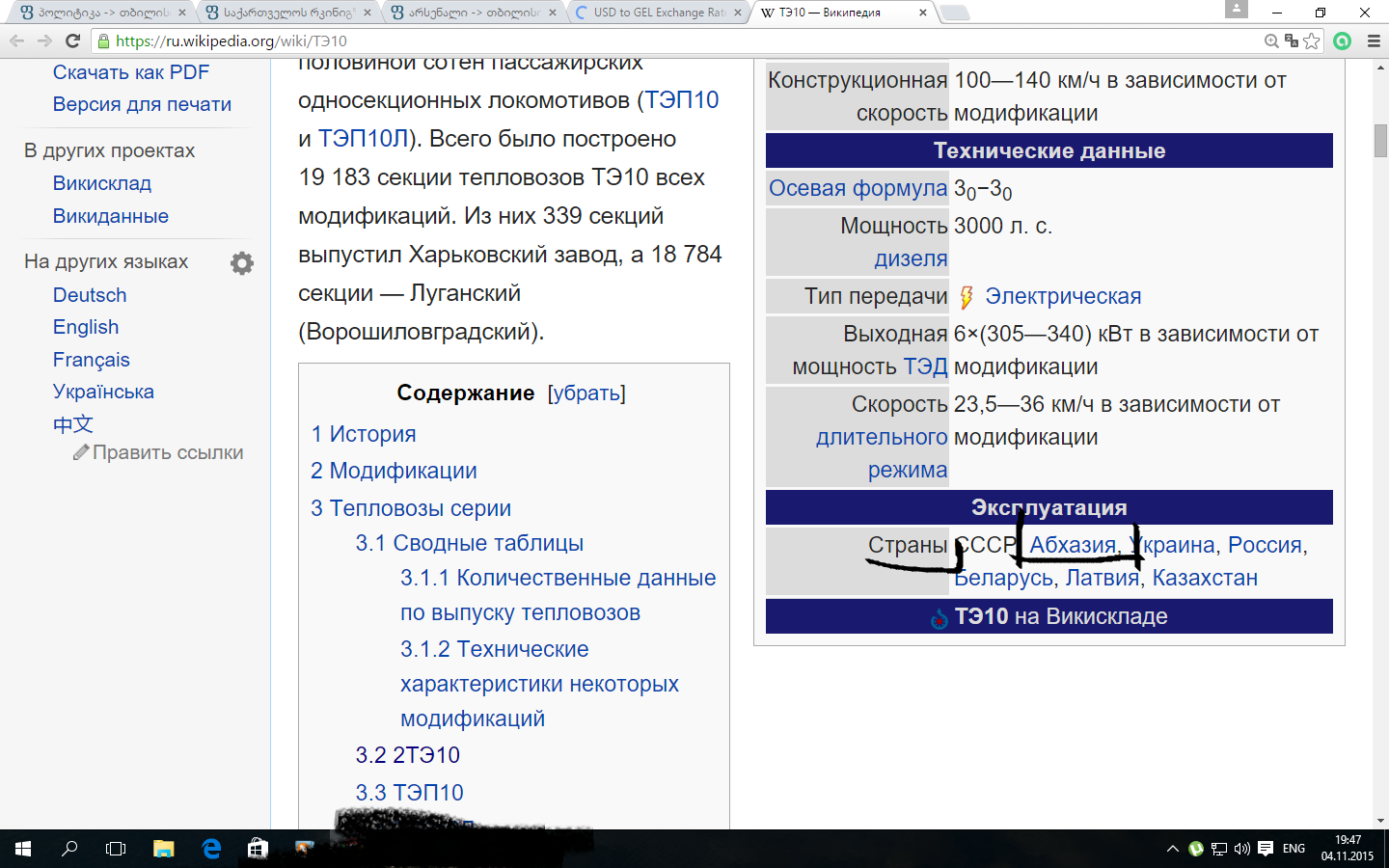Close the USD to GEL tab
Viewport: 1389px width, 868px height.
pyautogui.click(x=738, y=13)
